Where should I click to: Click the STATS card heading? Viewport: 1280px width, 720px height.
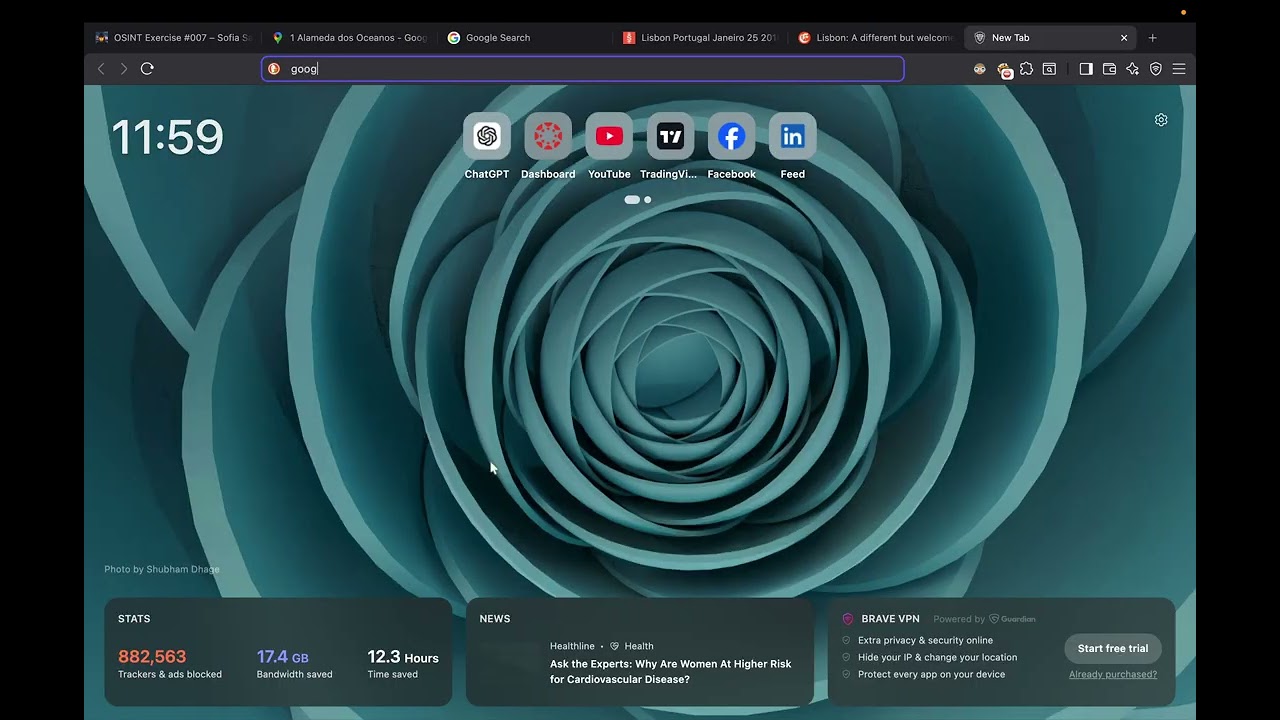(134, 619)
